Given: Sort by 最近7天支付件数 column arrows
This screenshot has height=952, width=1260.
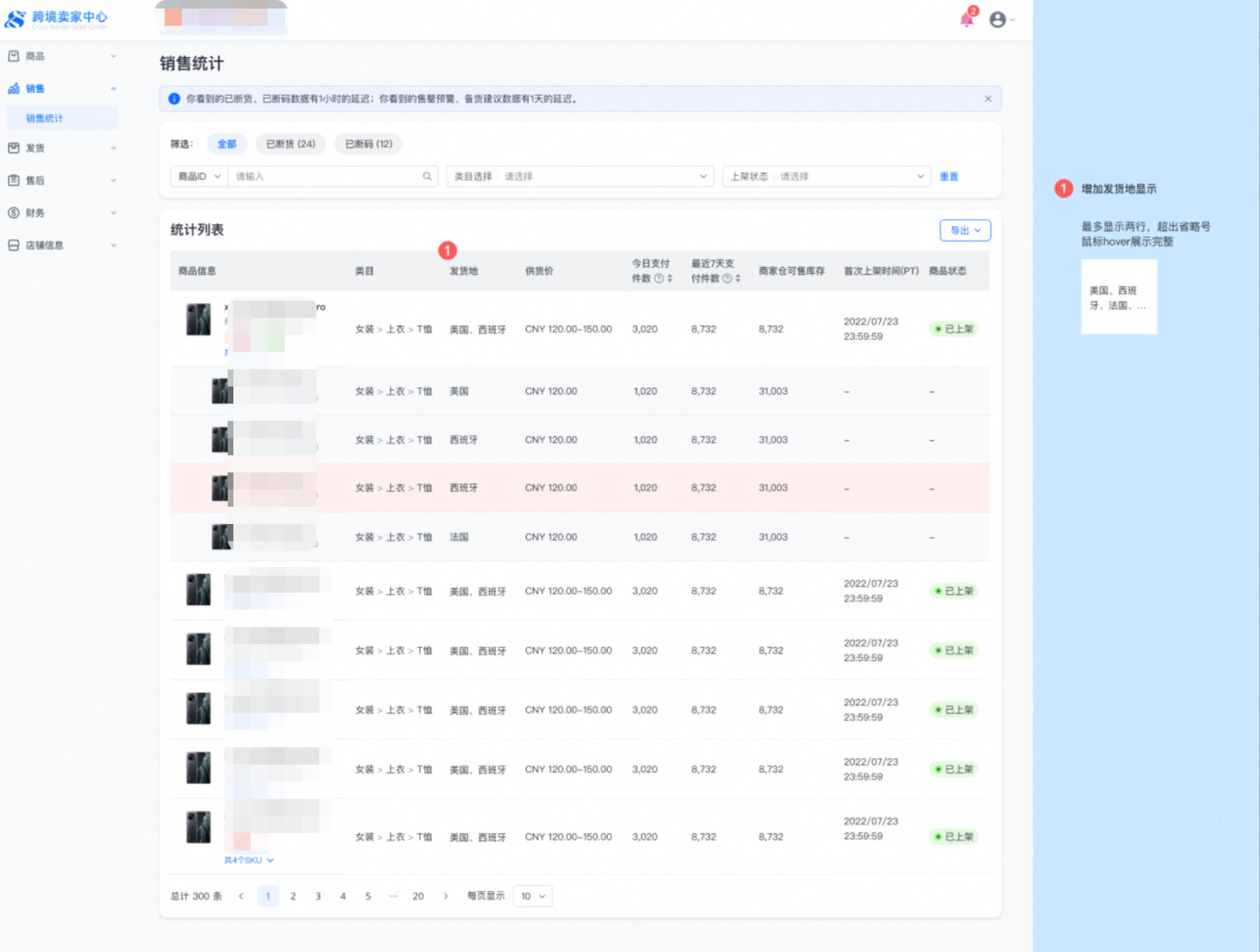Looking at the screenshot, I should [738, 278].
